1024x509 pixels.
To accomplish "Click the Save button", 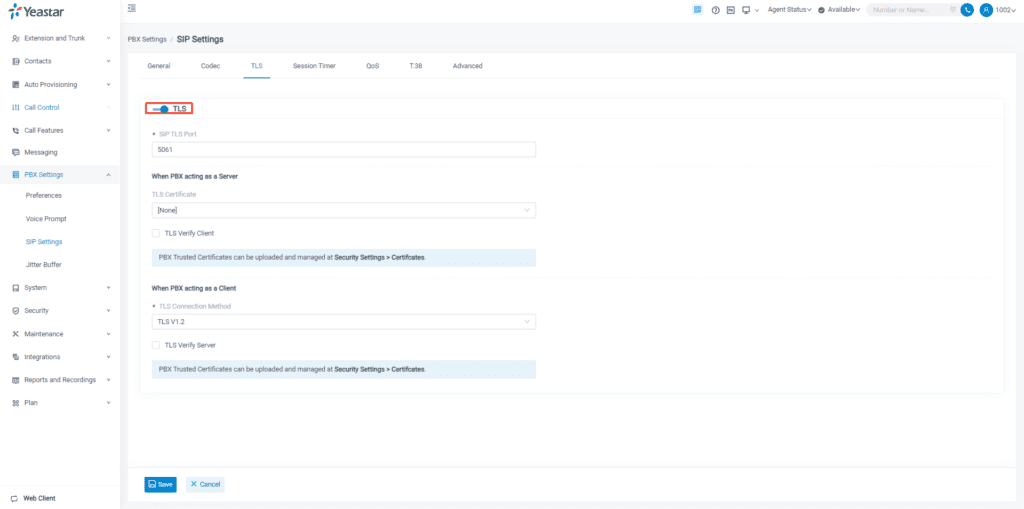I will [x=160, y=484].
